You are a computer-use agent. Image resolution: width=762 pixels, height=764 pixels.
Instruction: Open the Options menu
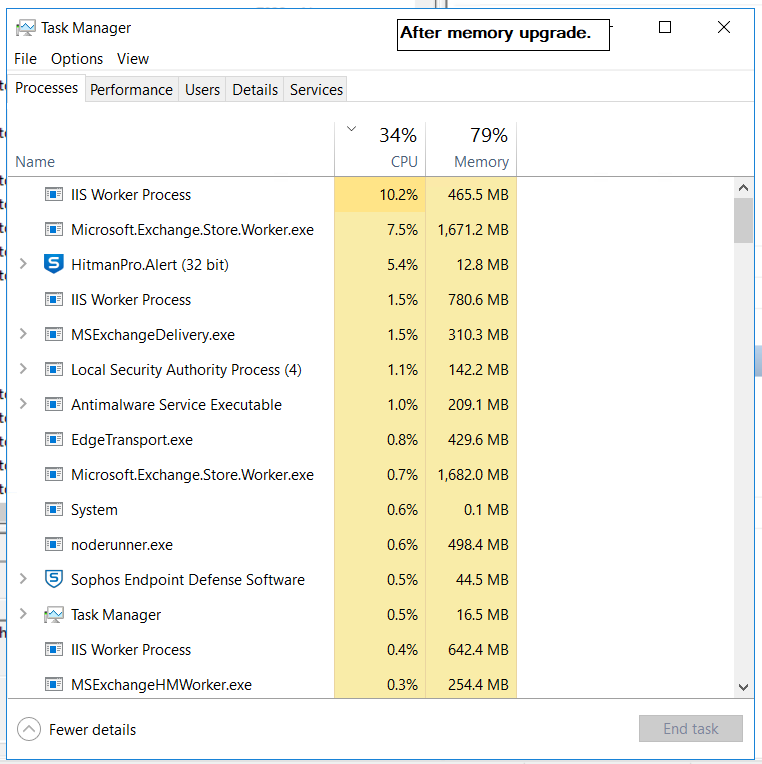77,59
